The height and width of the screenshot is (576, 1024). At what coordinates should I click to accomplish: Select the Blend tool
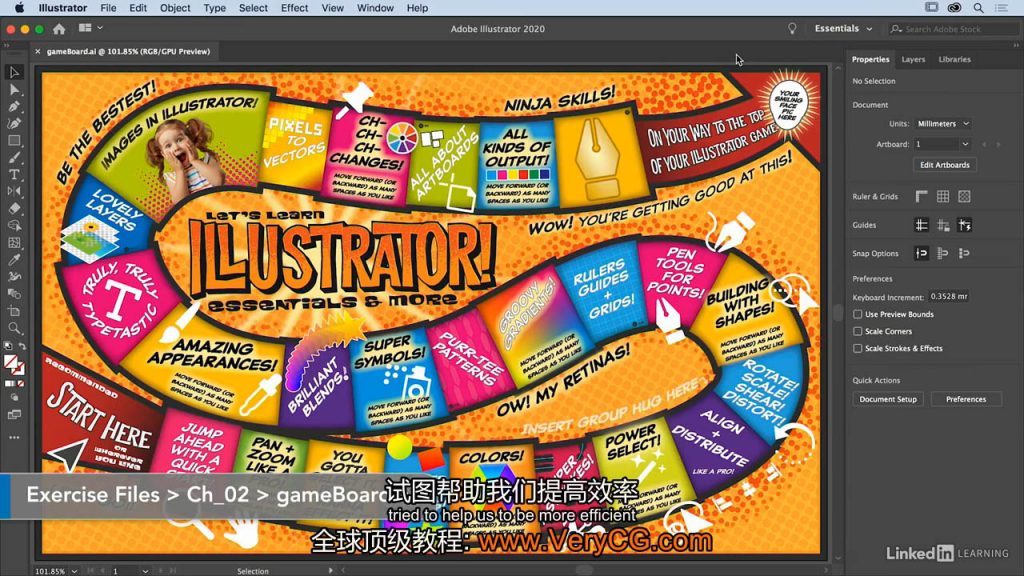(x=14, y=294)
